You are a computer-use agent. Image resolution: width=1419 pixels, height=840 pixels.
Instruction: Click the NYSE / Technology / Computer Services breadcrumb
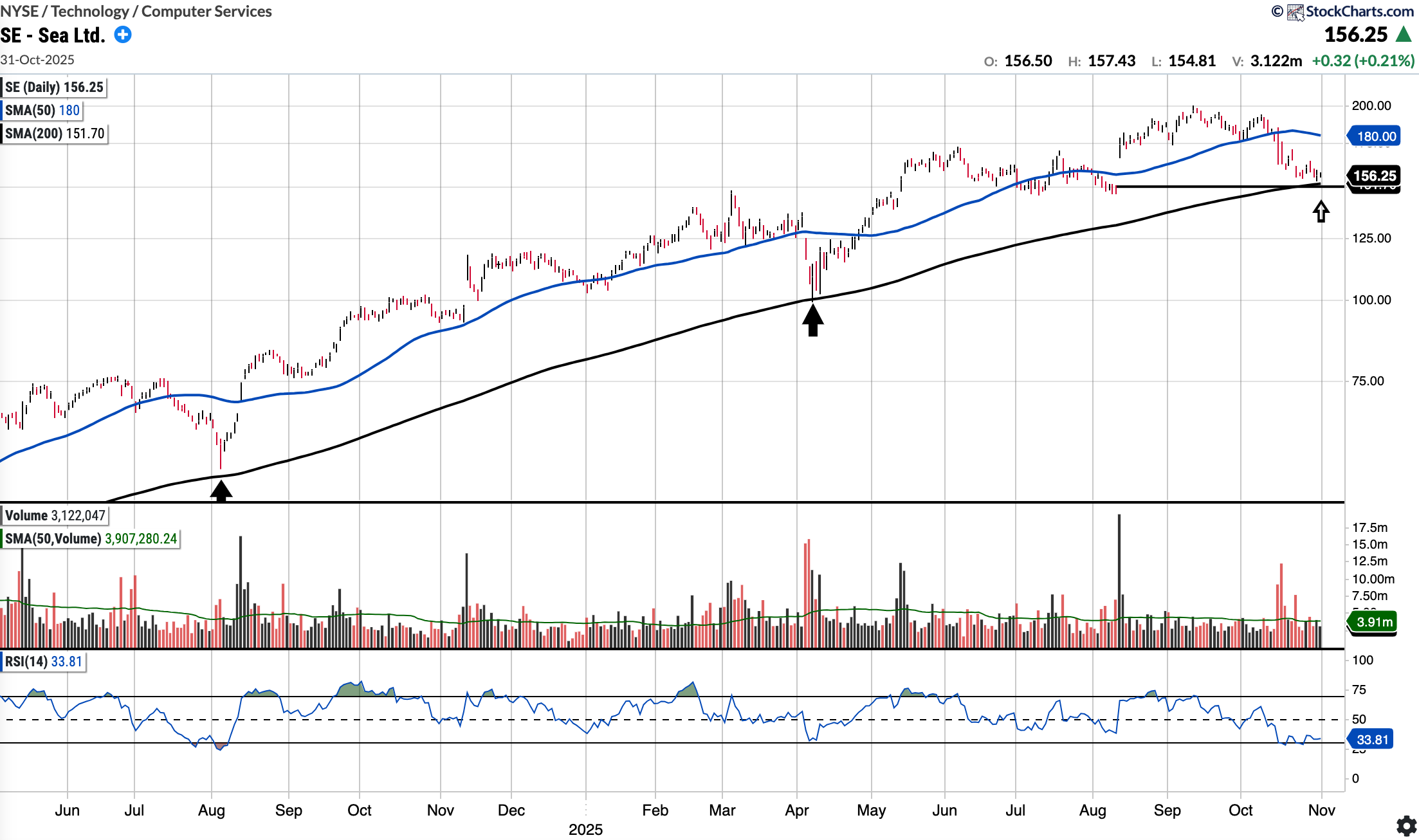pos(136,11)
